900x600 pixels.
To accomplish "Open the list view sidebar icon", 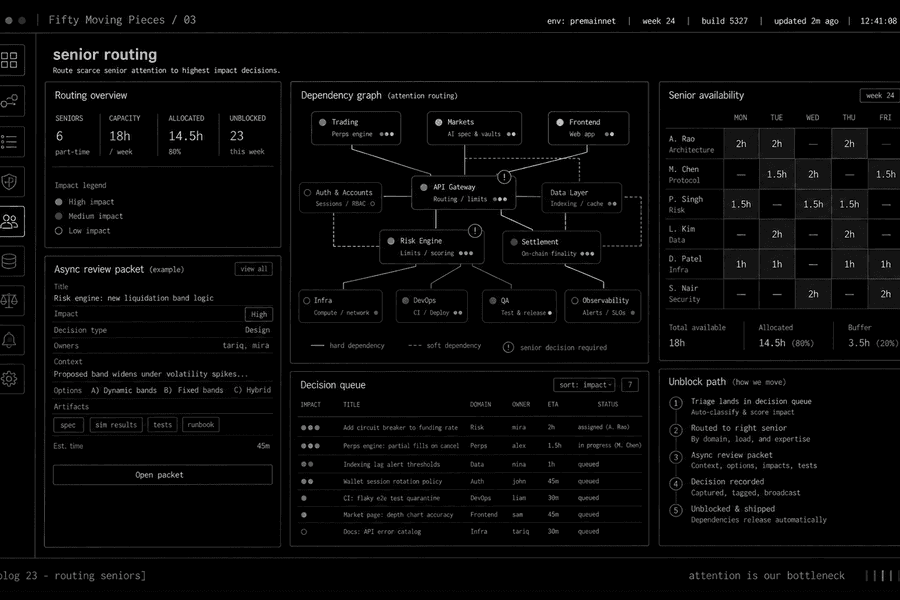I will tap(10, 141).
